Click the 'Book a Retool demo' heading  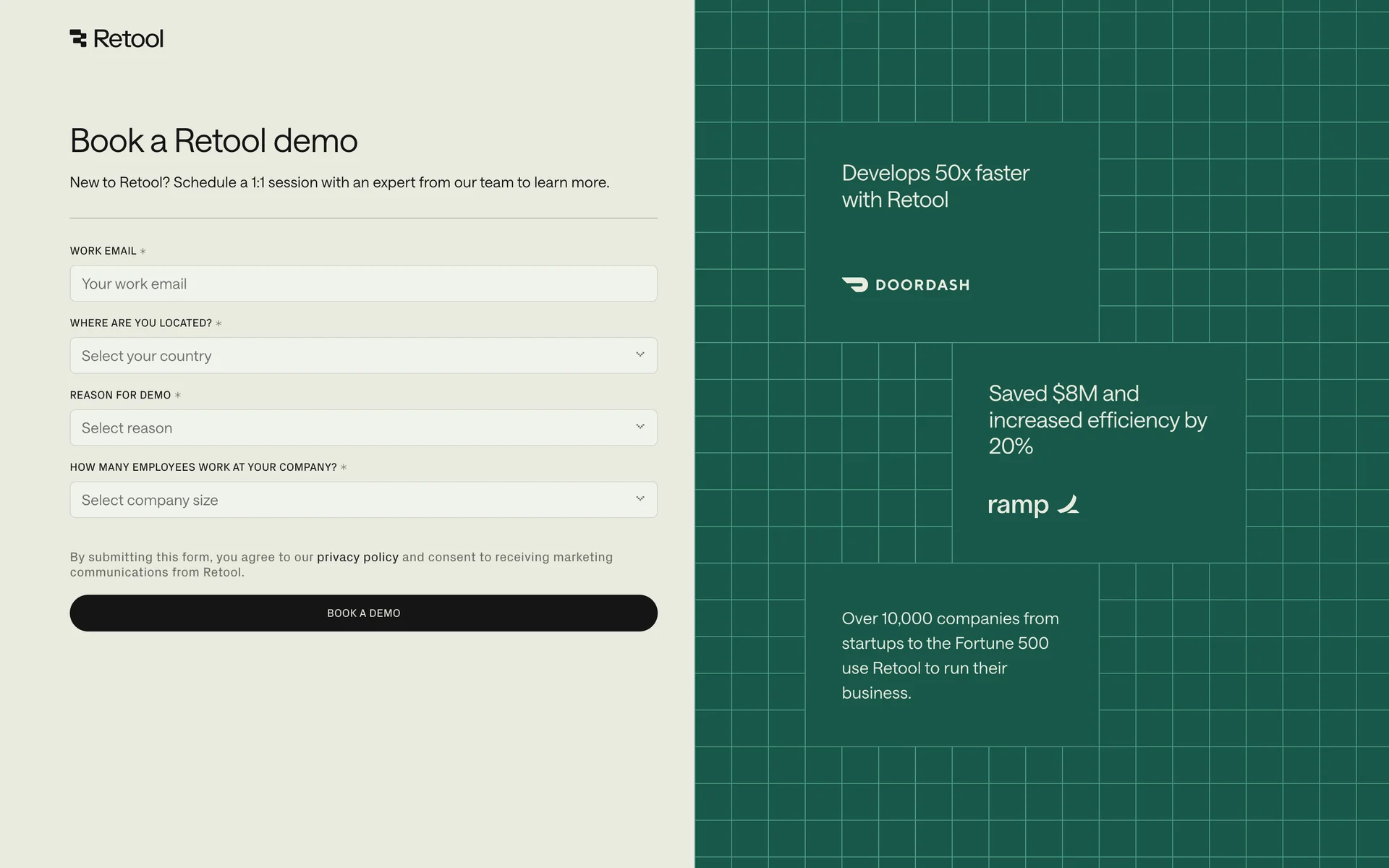coord(214,141)
